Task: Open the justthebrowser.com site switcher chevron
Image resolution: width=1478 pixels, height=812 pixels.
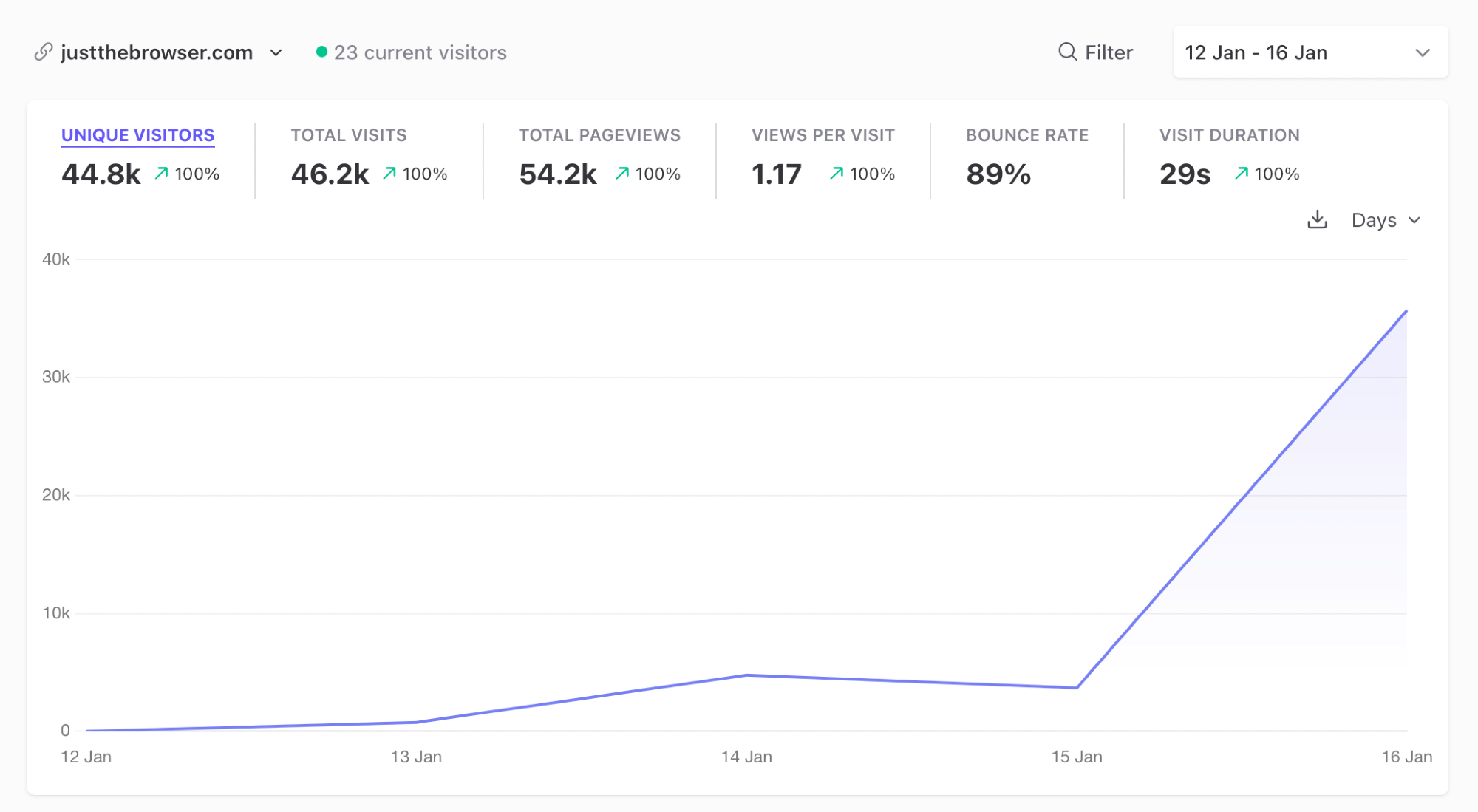Action: pos(276,52)
